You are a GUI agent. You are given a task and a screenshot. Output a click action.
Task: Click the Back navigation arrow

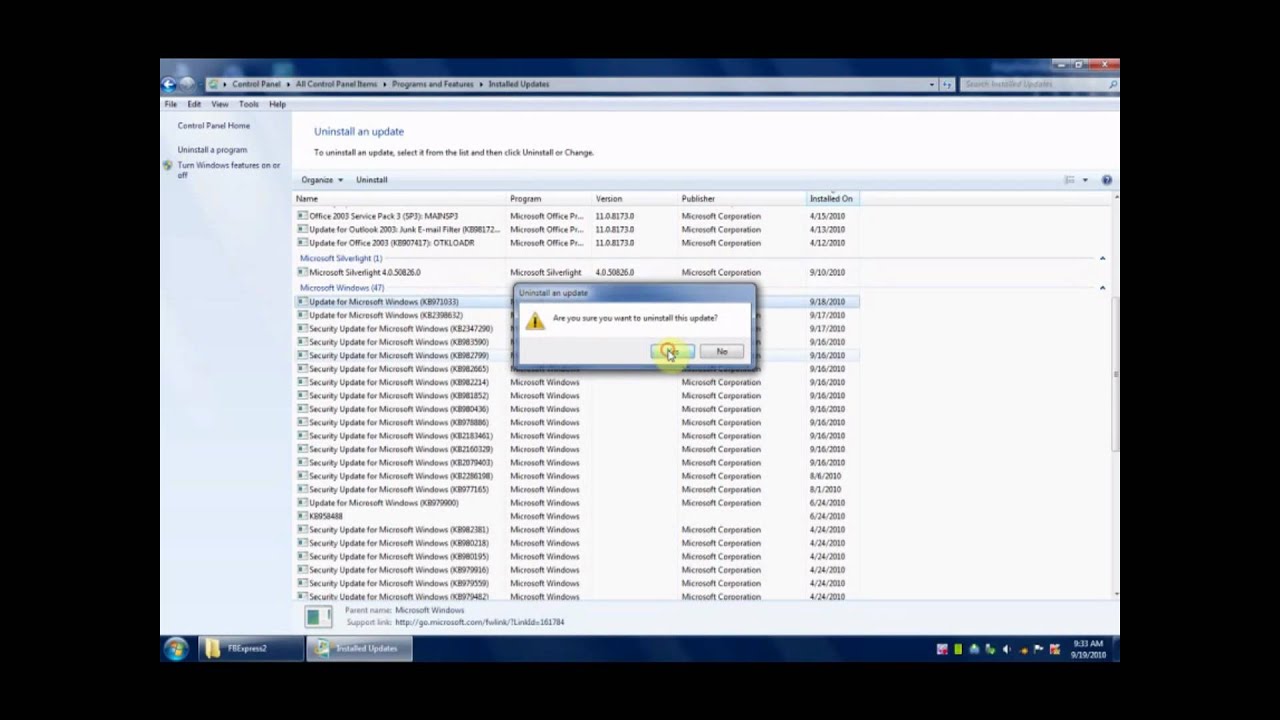point(169,85)
